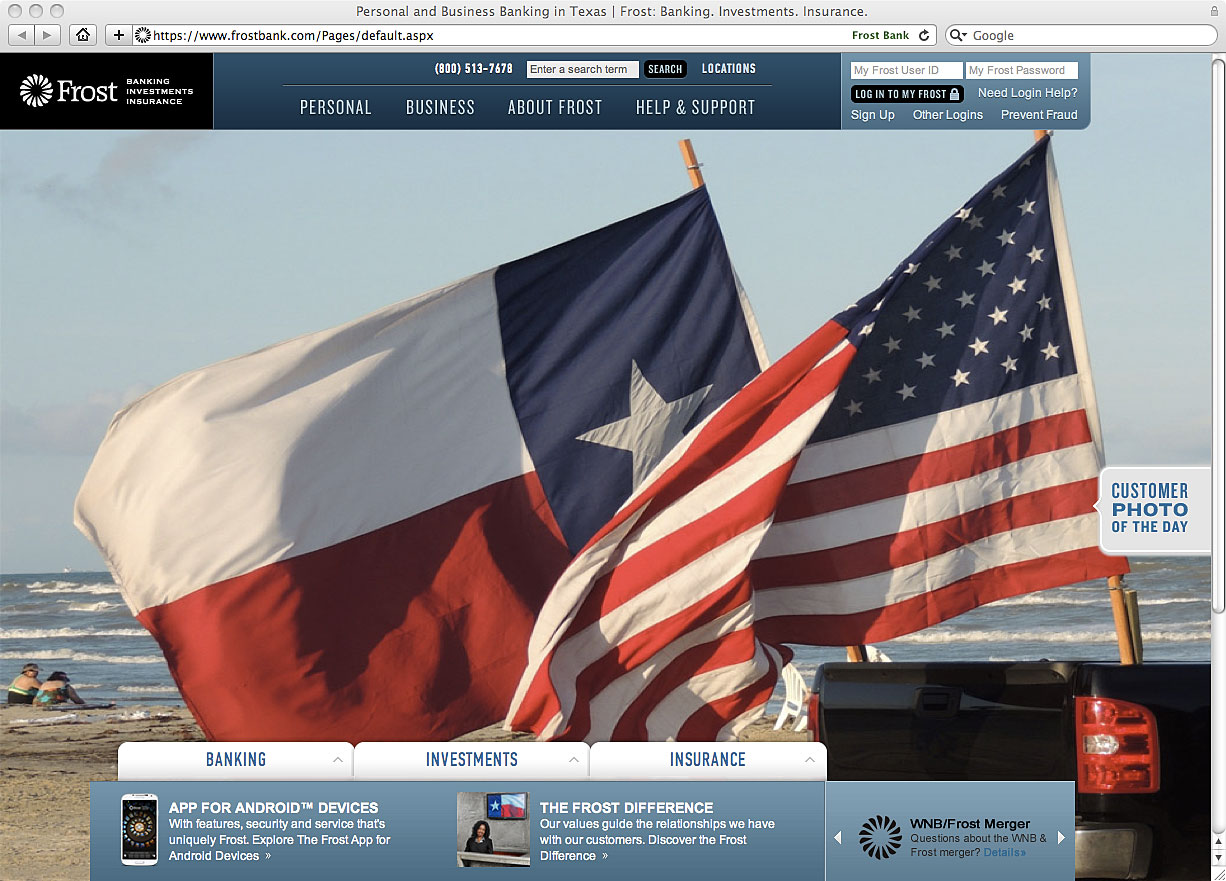
Task: Click next arrow in the news carousel
Action: click(1061, 838)
